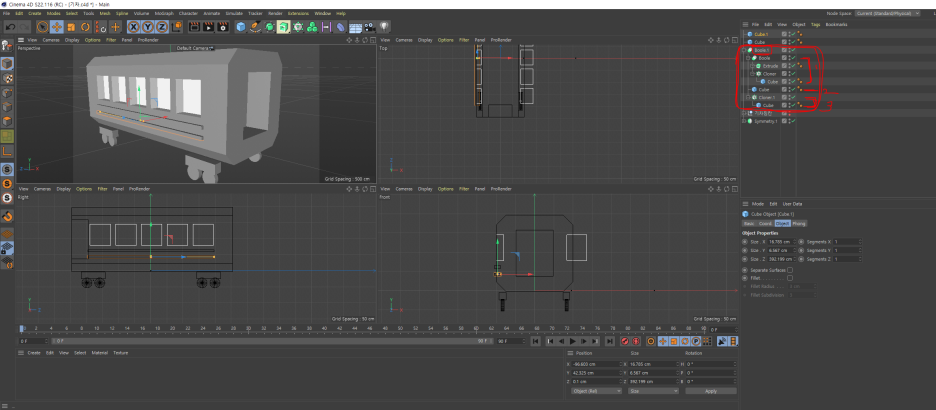Activate the Move tool in top toolbar

tap(57, 27)
